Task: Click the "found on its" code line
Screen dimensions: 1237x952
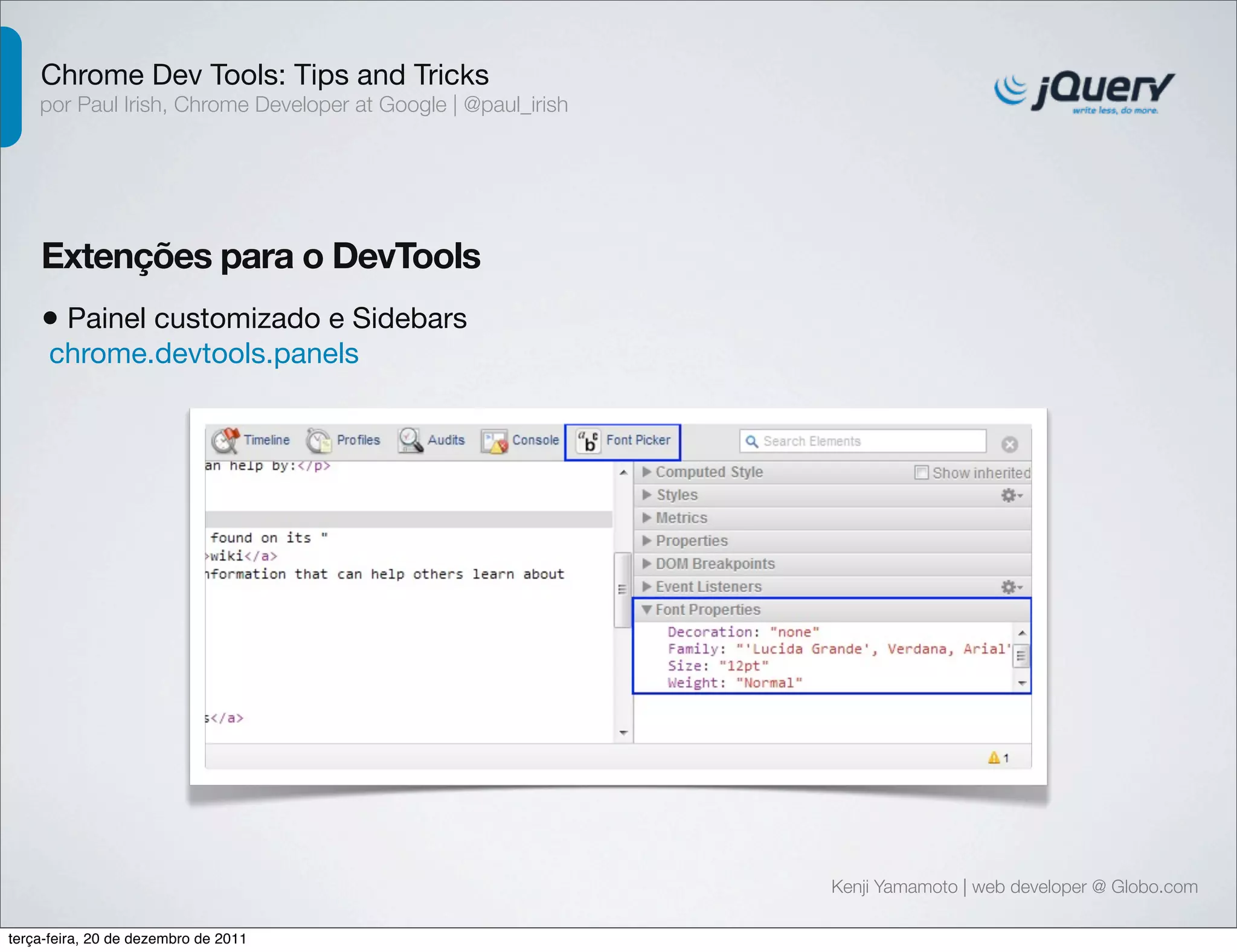Action: (269, 538)
